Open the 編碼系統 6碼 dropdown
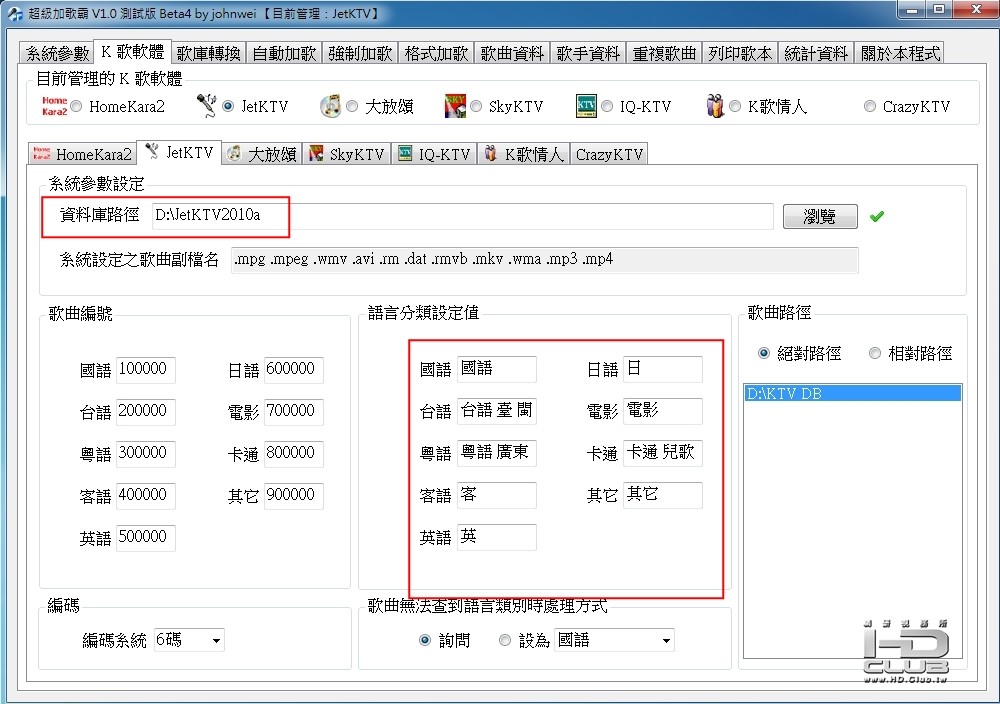Viewport: 1000px width, 704px height. tap(189, 640)
